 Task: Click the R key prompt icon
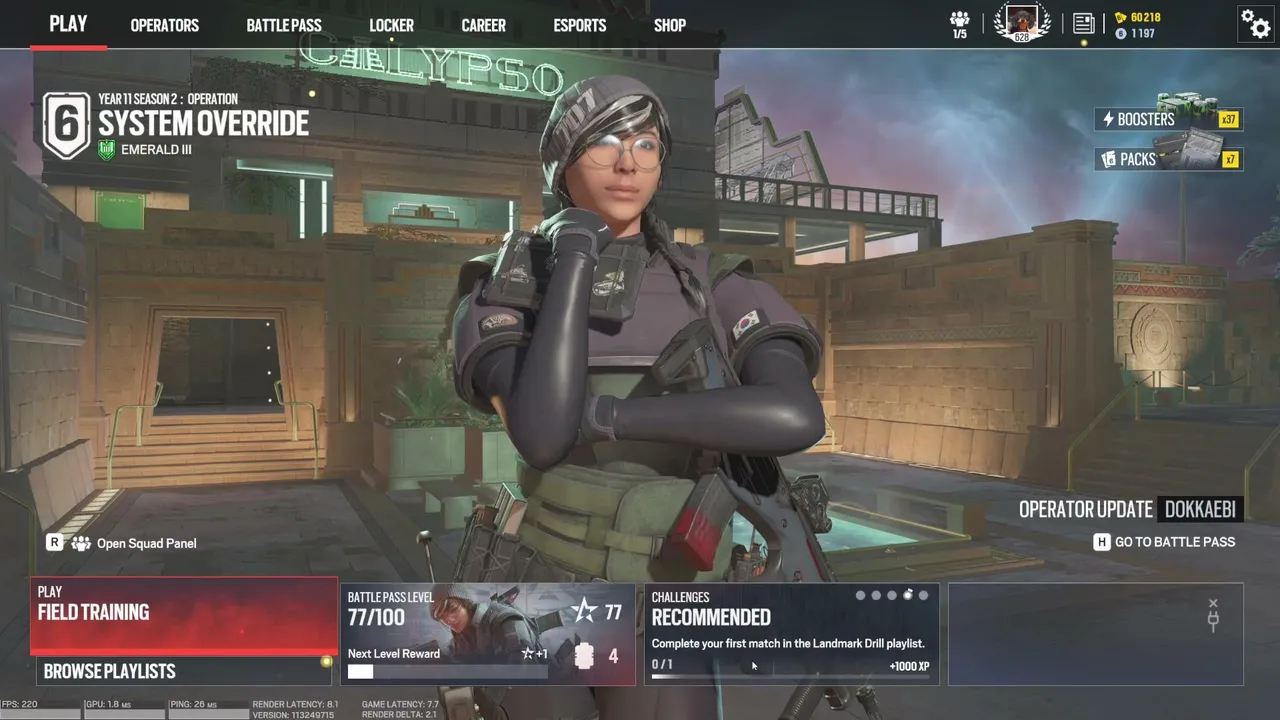55,542
